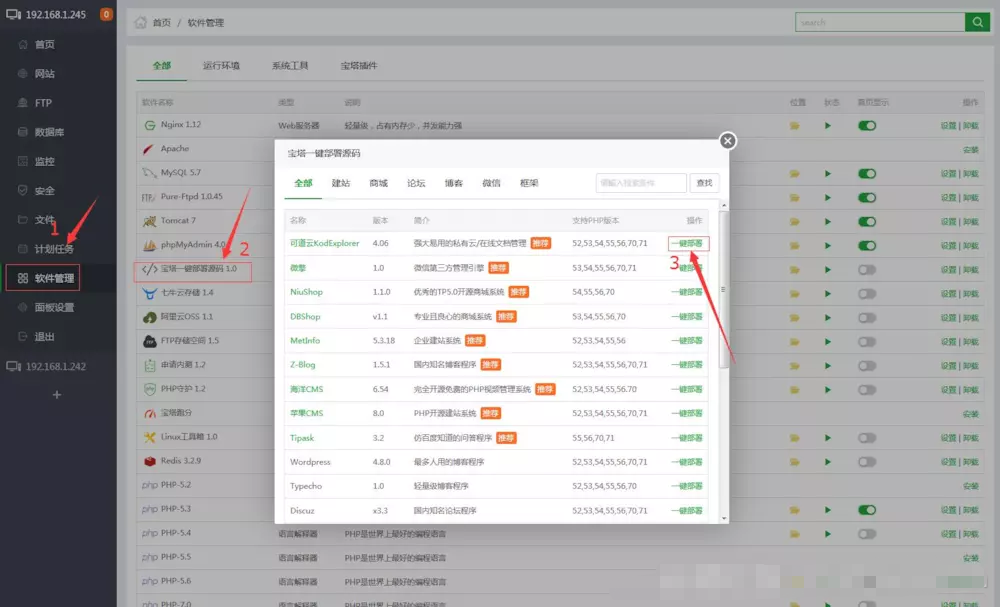Toggle homepage display for Redis
Image resolution: width=1000 pixels, height=607 pixels.
click(867, 462)
